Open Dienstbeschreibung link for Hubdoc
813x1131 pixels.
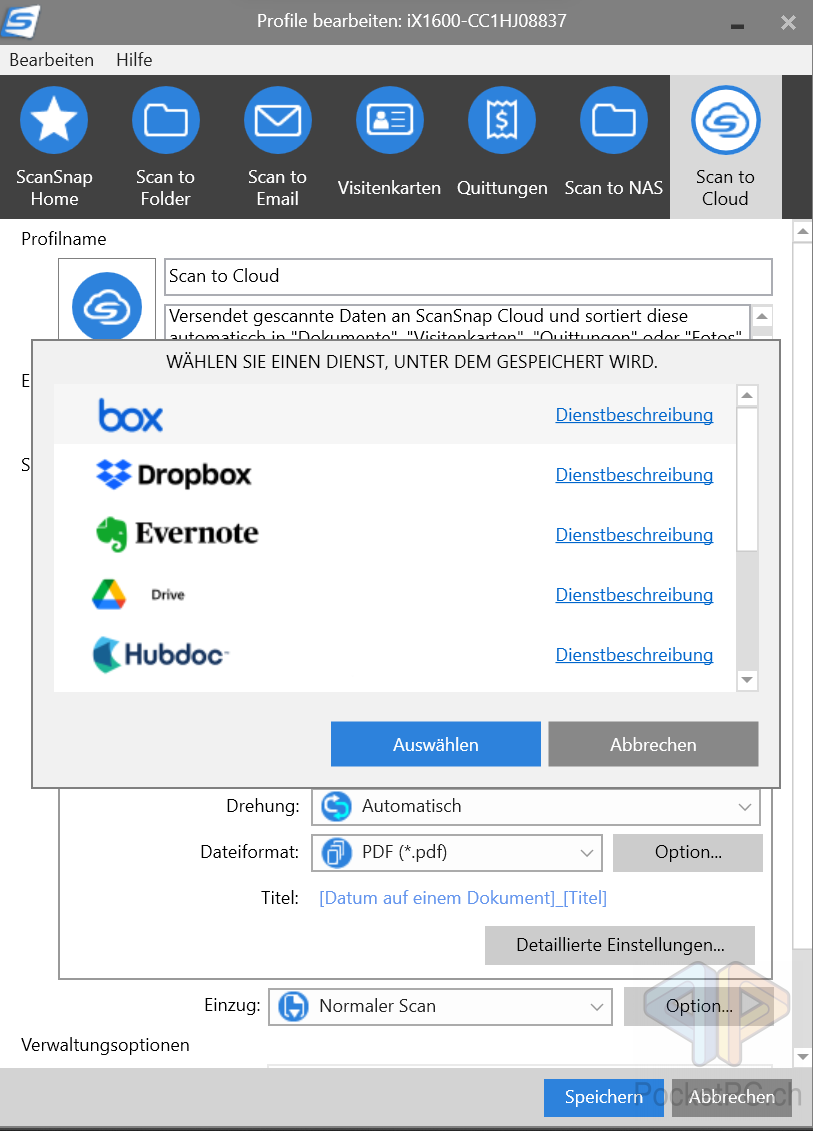pyautogui.click(x=634, y=654)
